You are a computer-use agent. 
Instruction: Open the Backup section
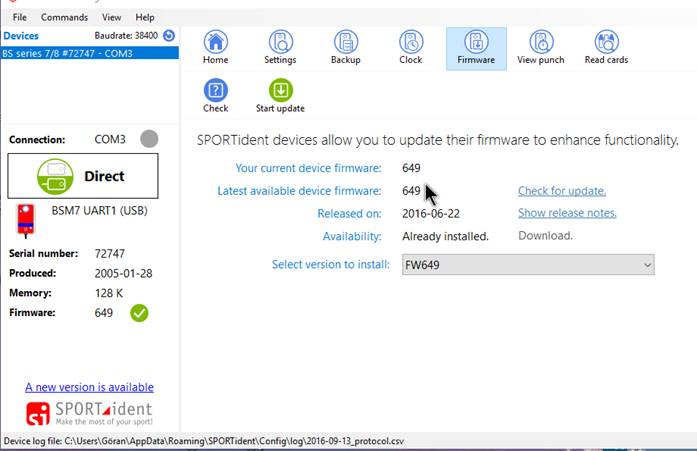(x=346, y=48)
